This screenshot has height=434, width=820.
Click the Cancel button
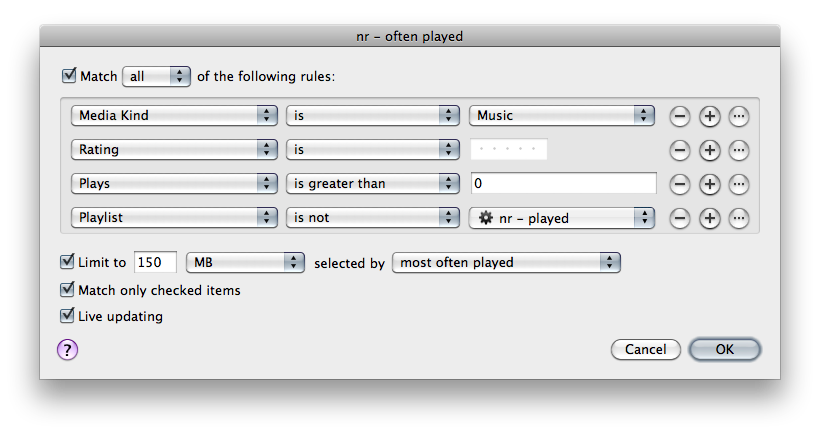(x=645, y=349)
